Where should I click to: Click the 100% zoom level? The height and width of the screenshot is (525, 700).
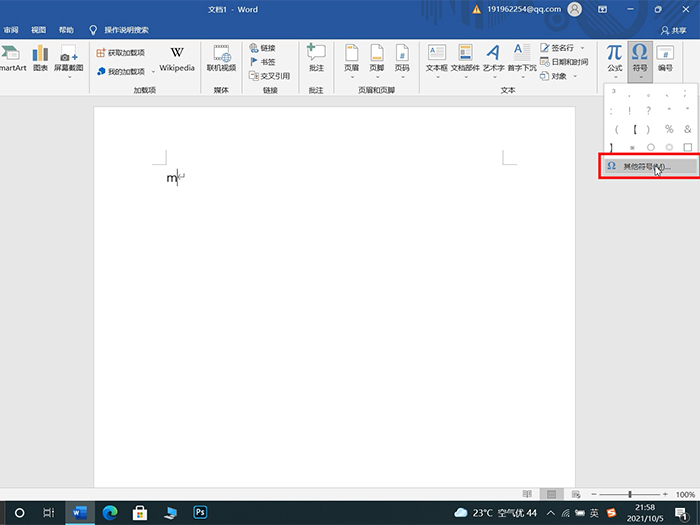pos(685,494)
